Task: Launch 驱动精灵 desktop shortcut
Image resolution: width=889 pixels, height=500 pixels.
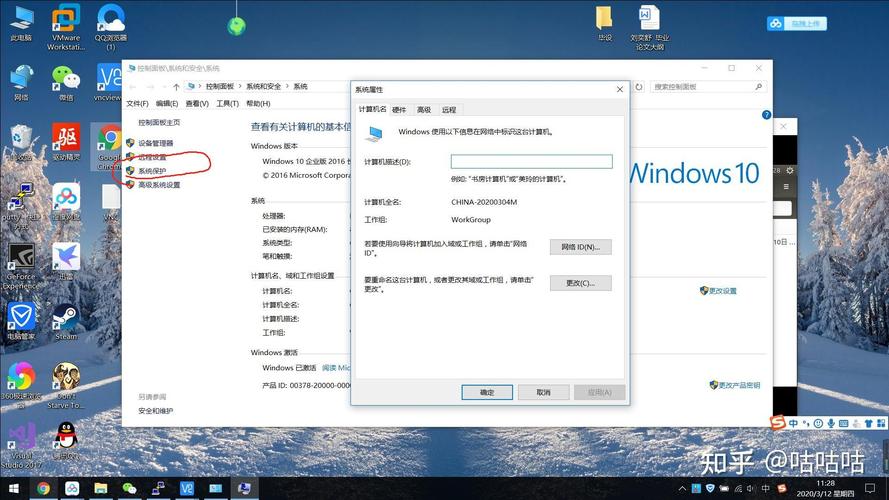Action: [x=66, y=142]
